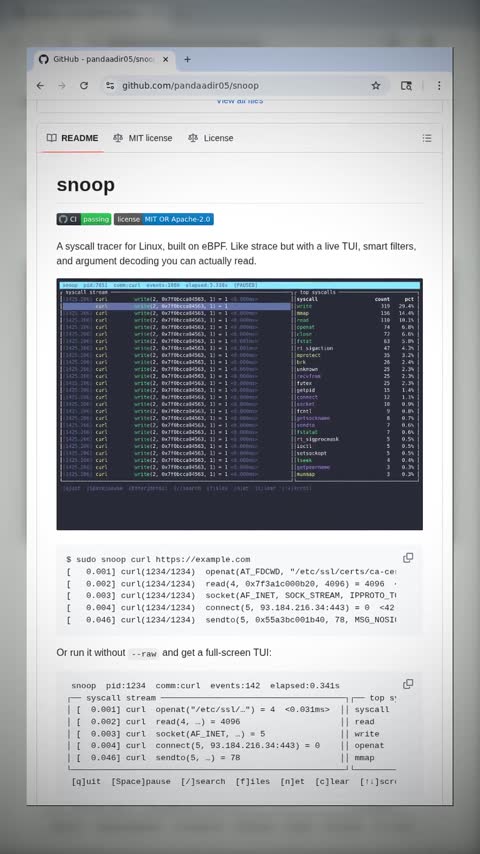Open a new browser tab
The width and height of the screenshot is (480, 854).
[x=187, y=59]
